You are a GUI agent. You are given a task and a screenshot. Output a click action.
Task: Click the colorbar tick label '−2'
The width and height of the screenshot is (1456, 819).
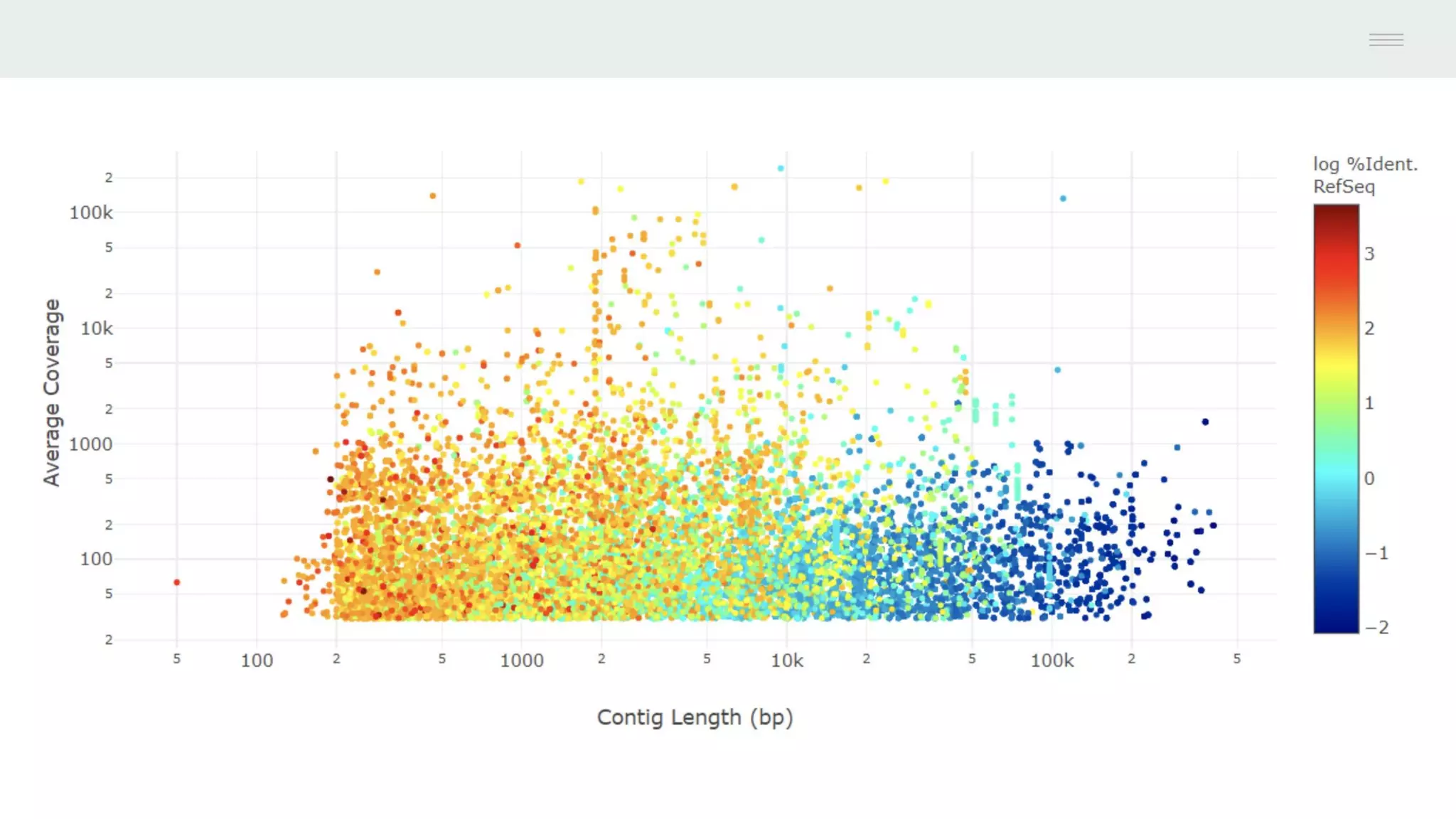[1377, 627]
